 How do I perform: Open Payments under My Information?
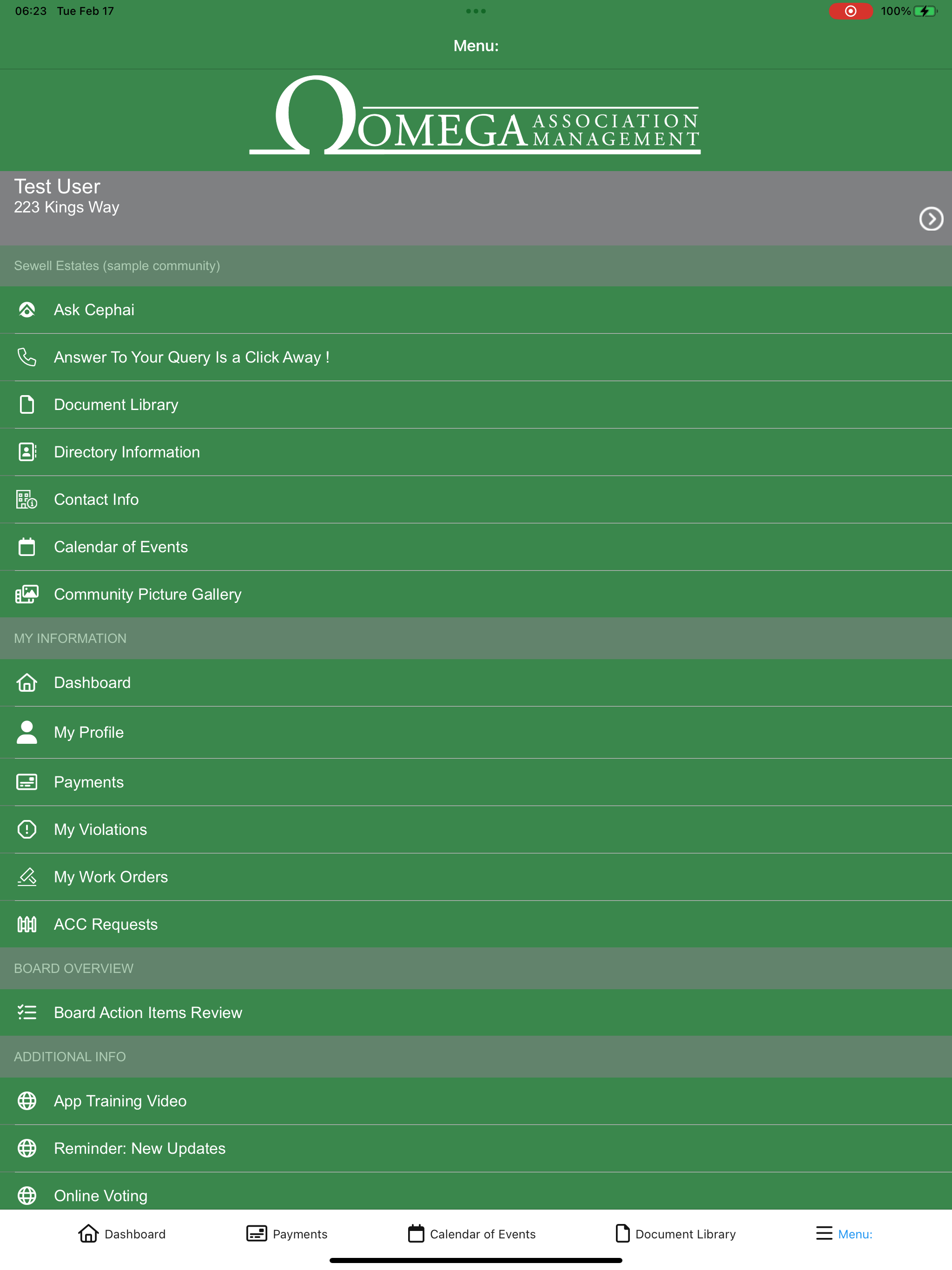coord(476,782)
